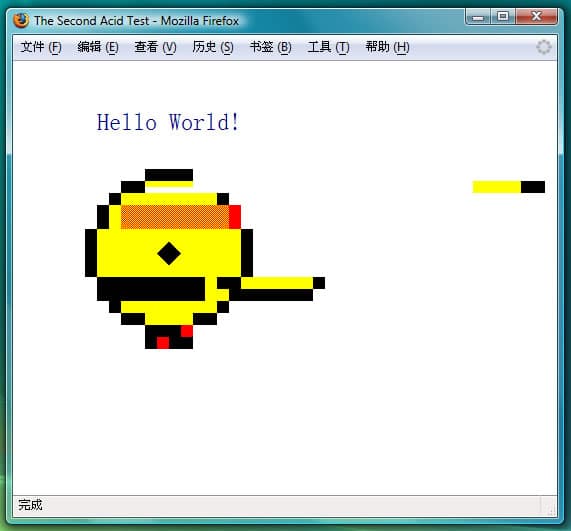The height and width of the screenshot is (531, 571).
Task: Open the 编辑 (E) menu
Action: coord(98,47)
